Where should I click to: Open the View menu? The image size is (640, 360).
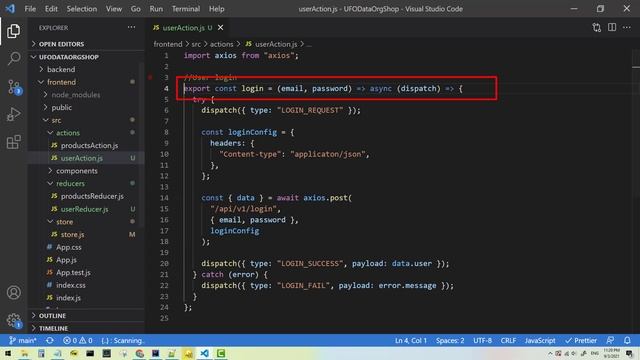(x=114, y=9)
